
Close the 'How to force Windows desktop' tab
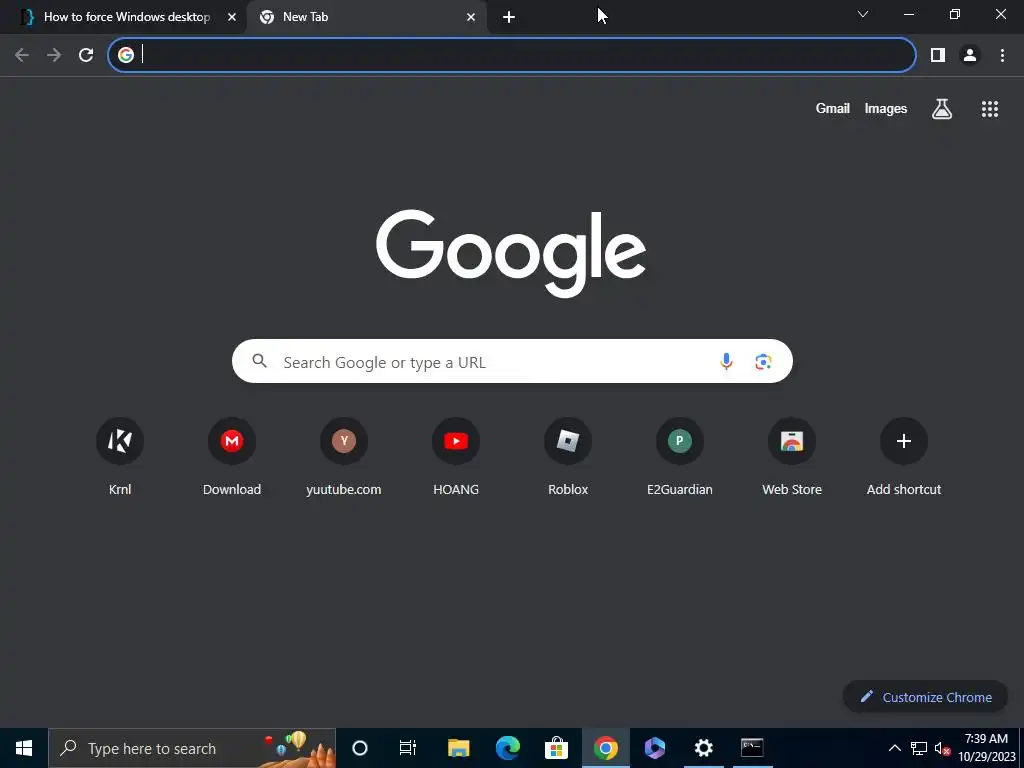tap(232, 17)
